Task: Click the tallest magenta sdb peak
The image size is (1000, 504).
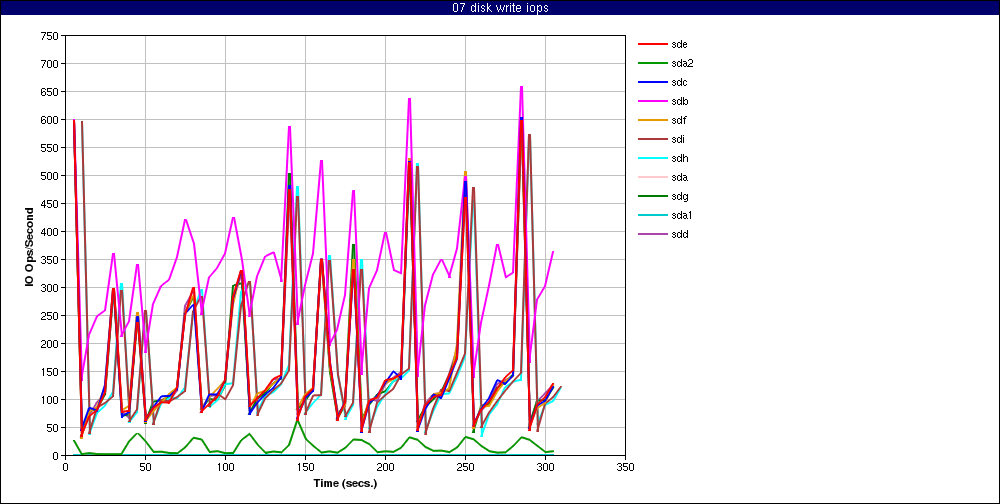Action: [x=521, y=87]
